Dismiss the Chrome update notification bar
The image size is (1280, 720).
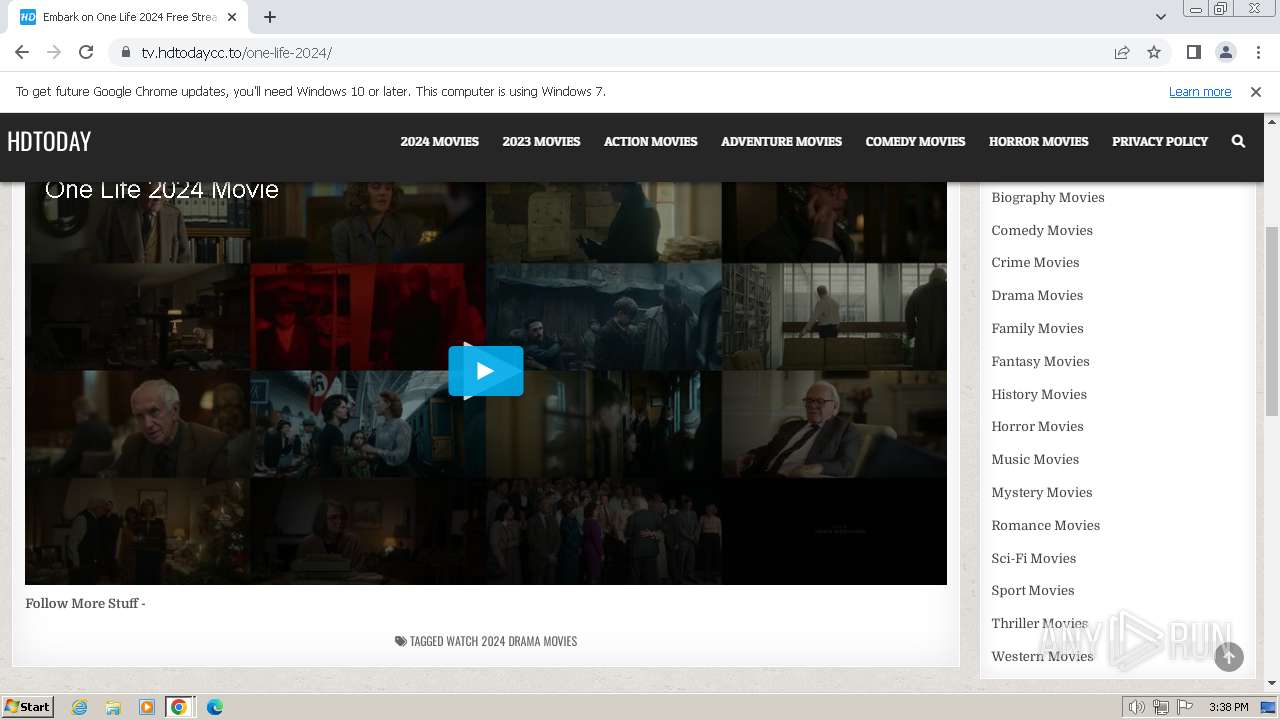1256,91
